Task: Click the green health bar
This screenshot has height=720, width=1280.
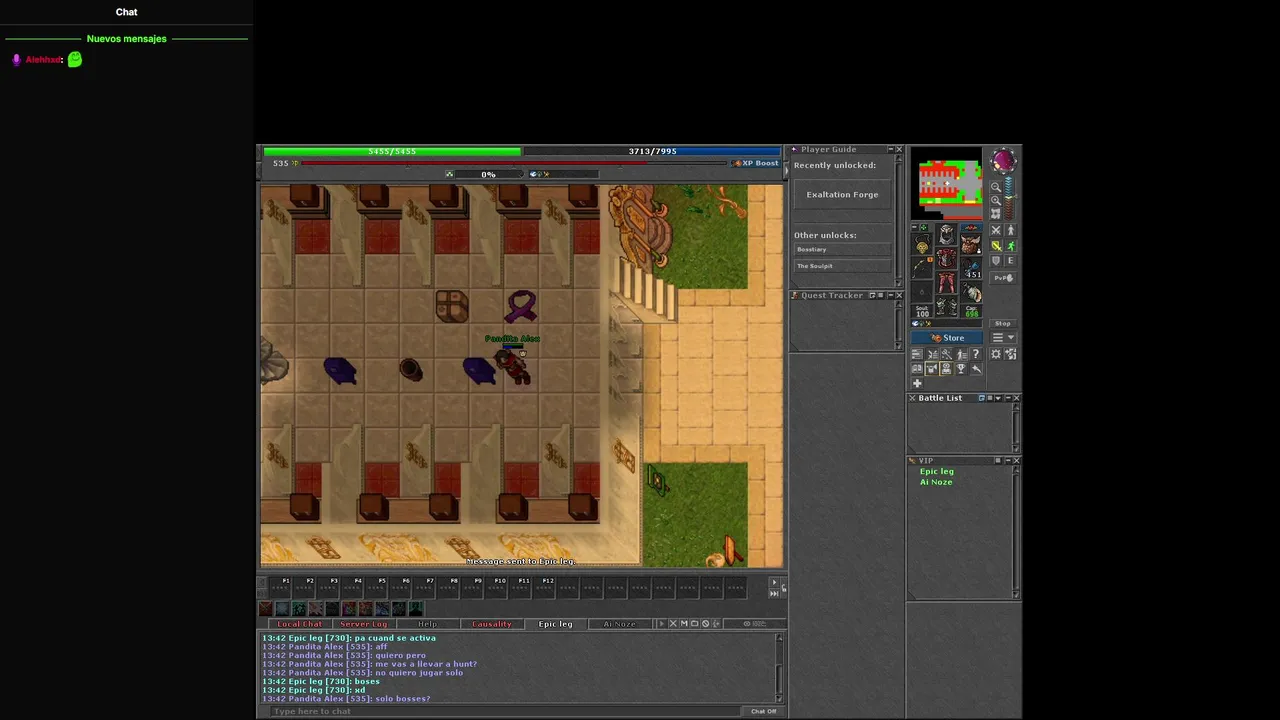Action: coord(392,151)
